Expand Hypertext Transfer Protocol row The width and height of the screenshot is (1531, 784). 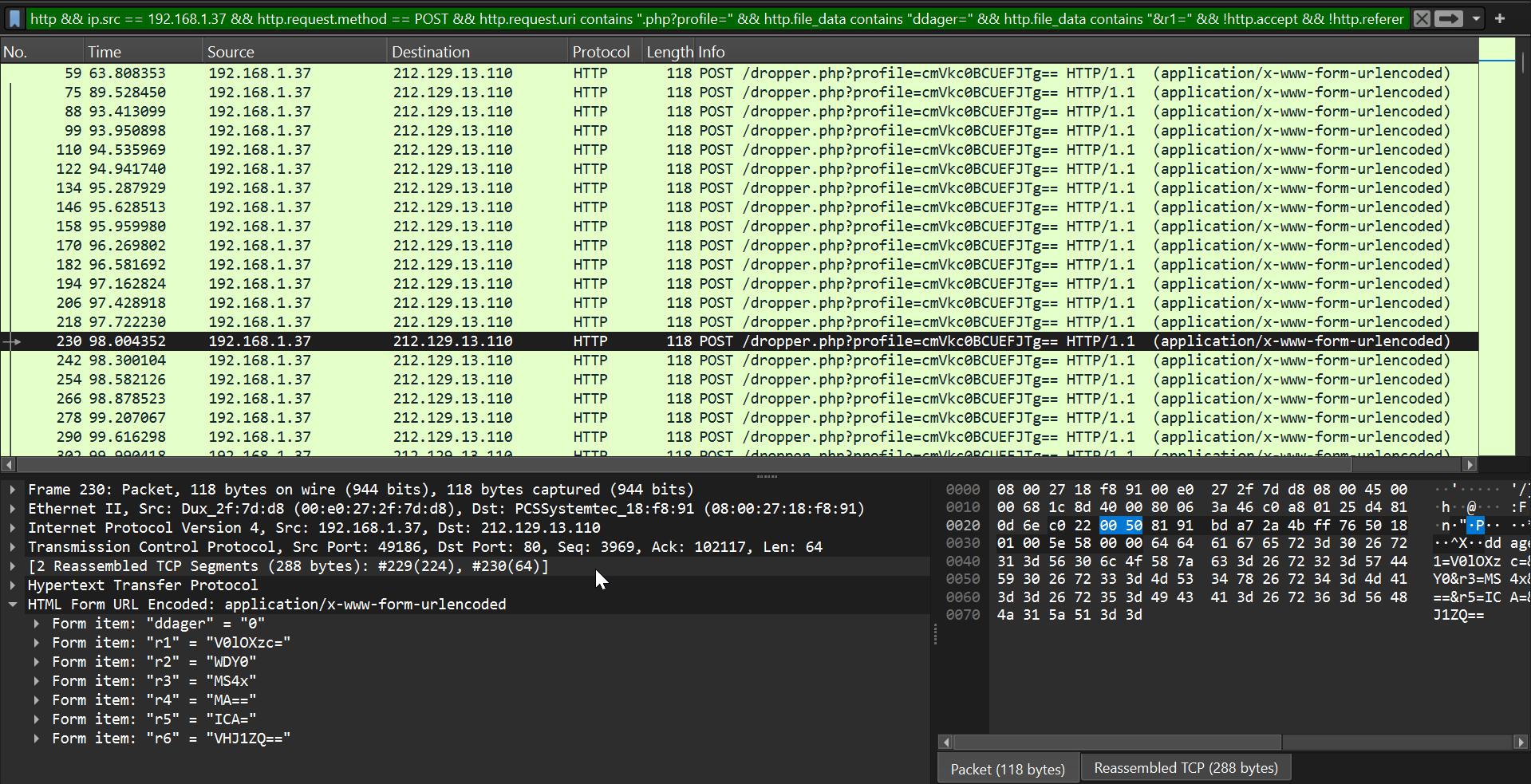[x=13, y=585]
